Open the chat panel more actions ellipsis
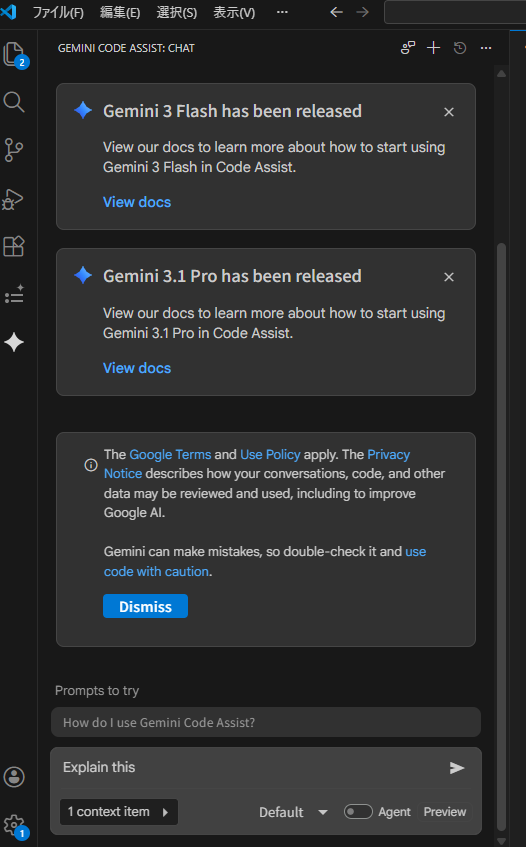This screenshot has height=847, width=526. [x=486, y=48]
